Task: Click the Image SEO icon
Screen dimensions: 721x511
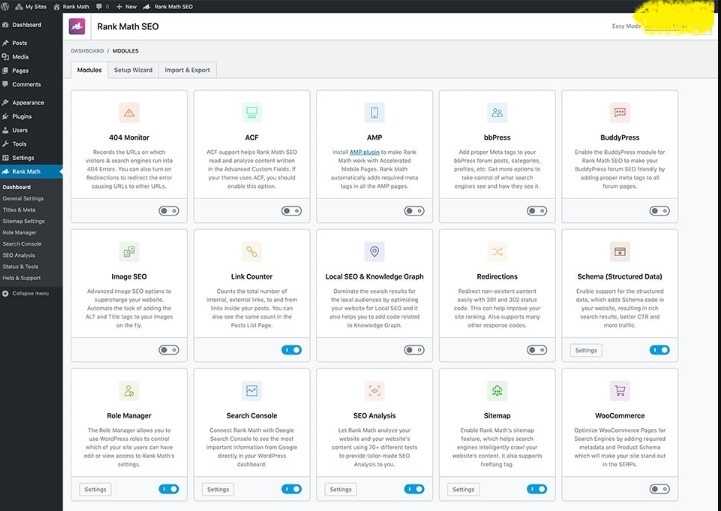Action: tap(129, 252)
